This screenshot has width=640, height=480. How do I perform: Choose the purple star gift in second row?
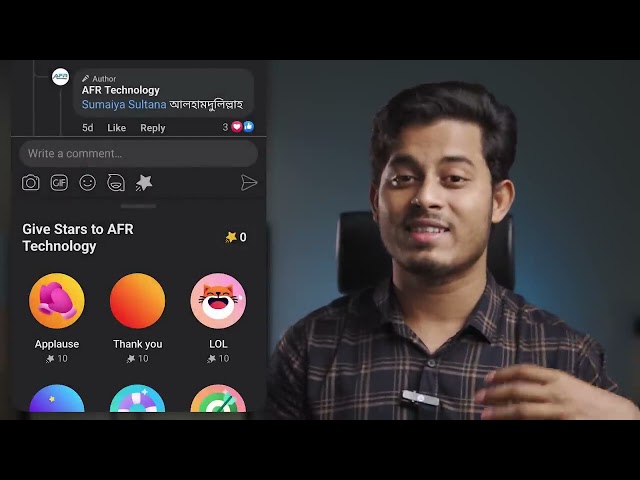[57, 398]
